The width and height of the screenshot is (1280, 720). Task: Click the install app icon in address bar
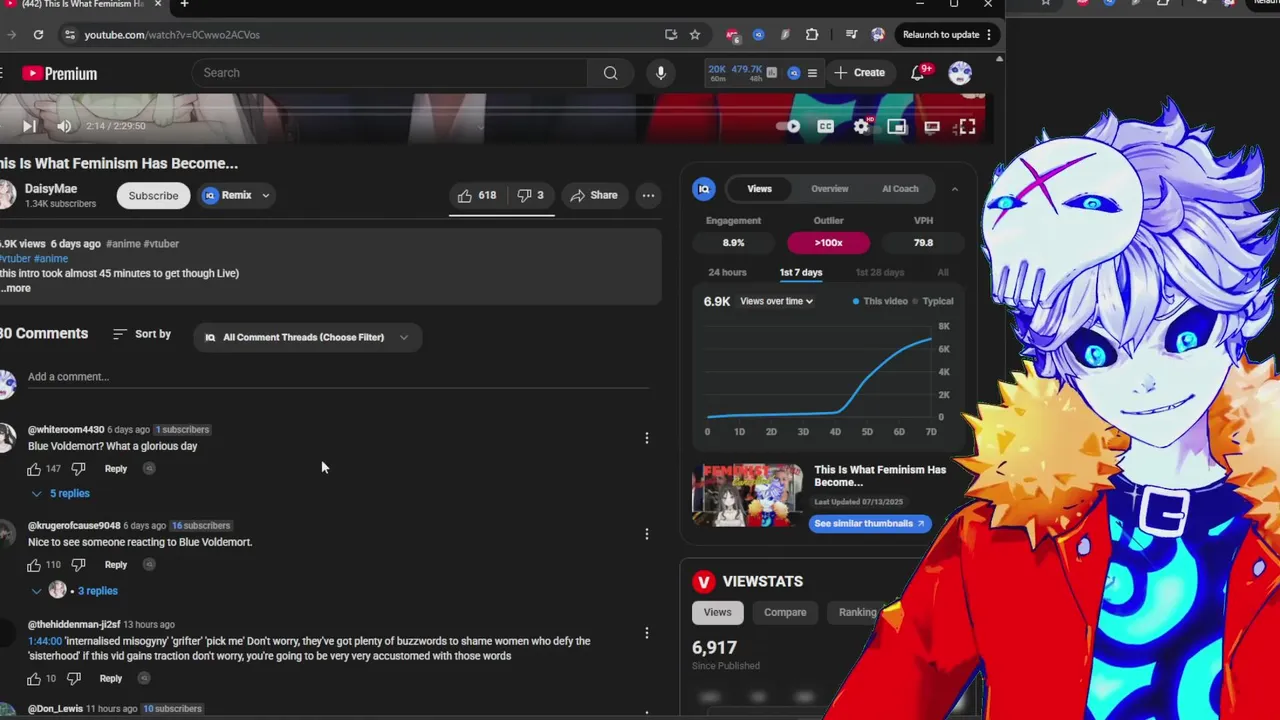(x=671, y=34)
